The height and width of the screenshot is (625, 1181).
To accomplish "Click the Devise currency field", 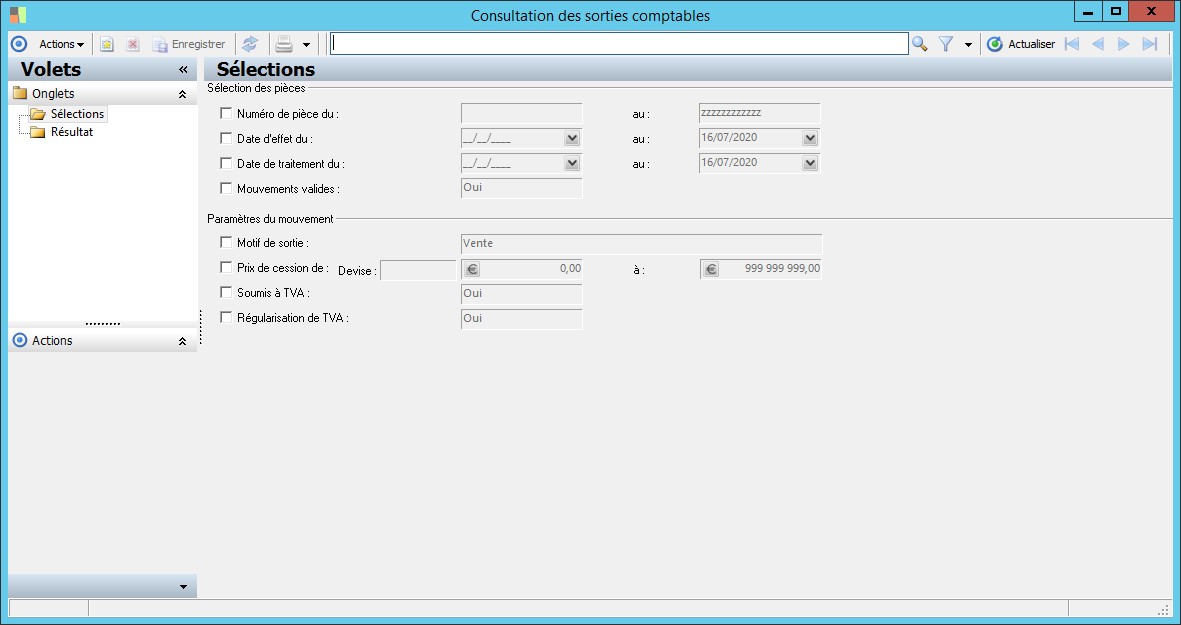I will coord(418,270).
